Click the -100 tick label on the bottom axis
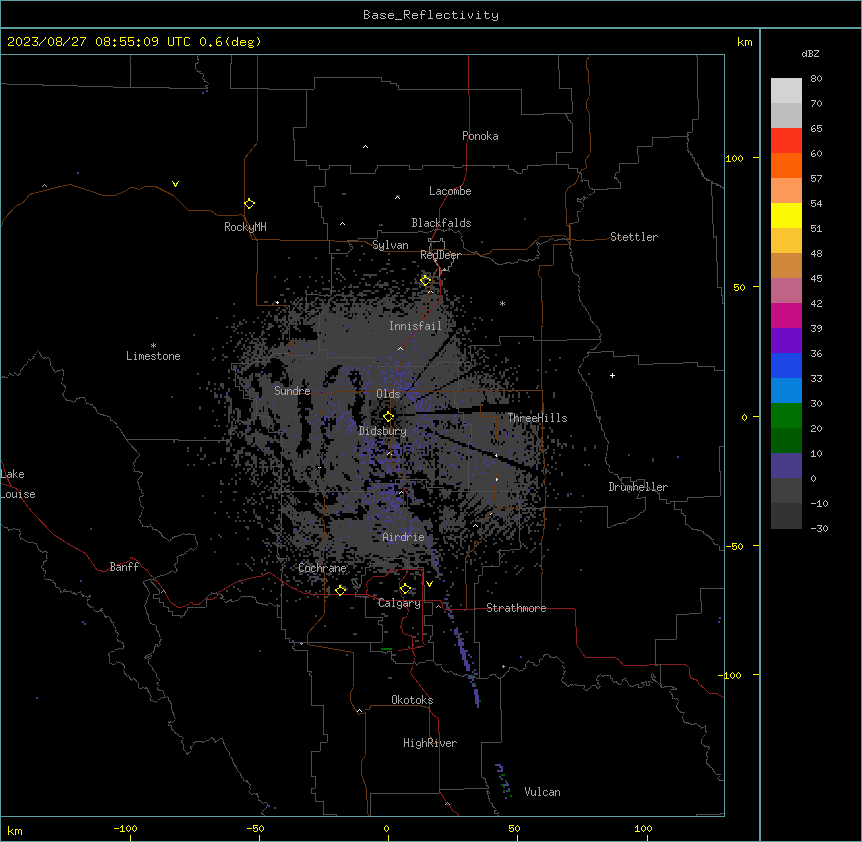 [125, 829]
